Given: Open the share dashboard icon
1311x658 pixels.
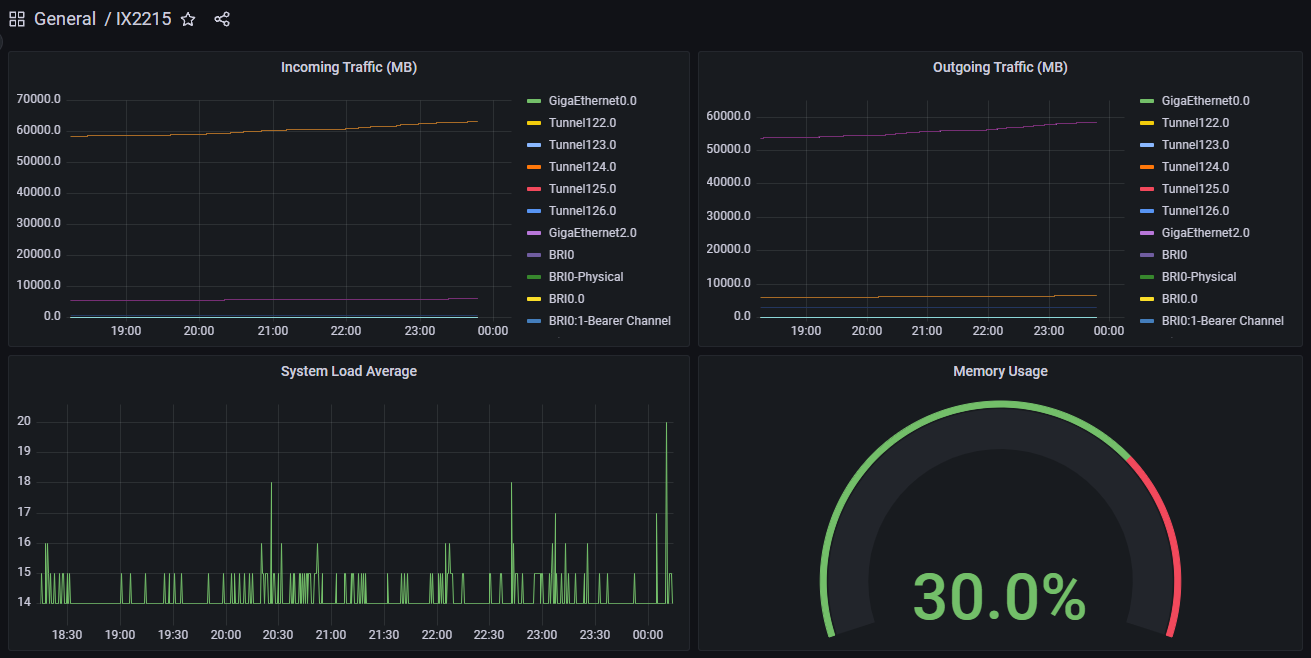Looking at the screenshot, I should tap(222, 19).
